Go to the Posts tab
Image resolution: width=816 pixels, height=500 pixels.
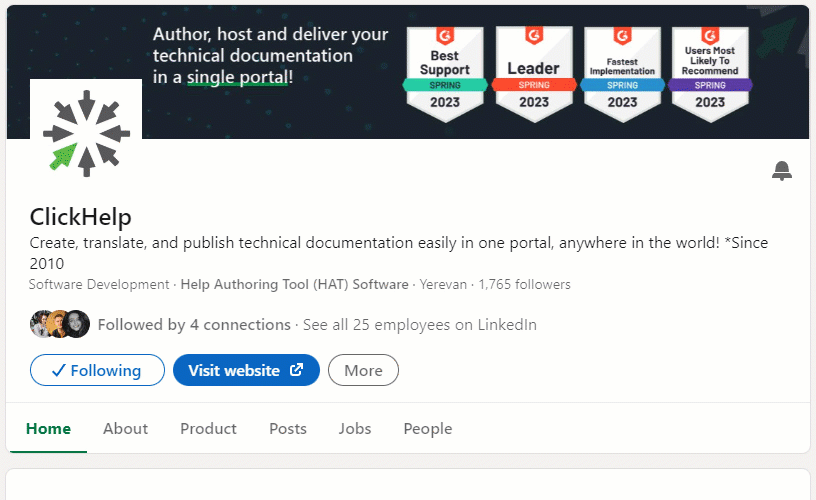tap(288, 429)
